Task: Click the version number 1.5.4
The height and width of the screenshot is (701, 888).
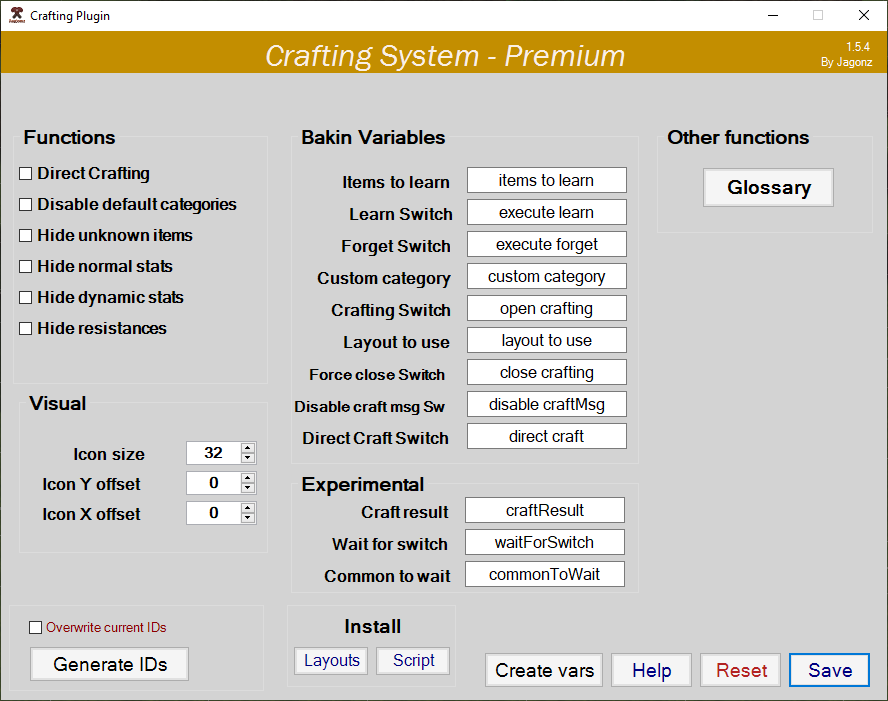Action: 858,47
